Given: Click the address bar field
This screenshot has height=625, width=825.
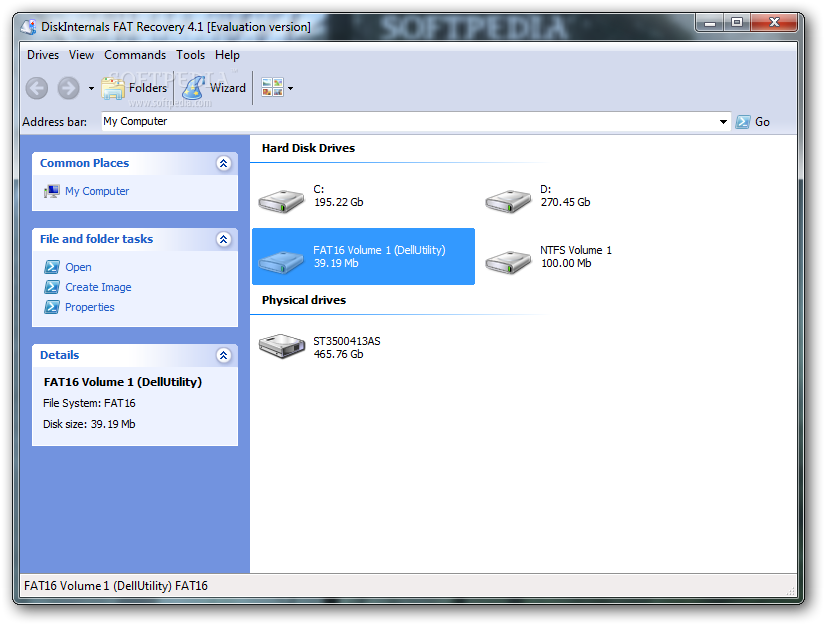Looking at the screenshot, I should point(409,122).
